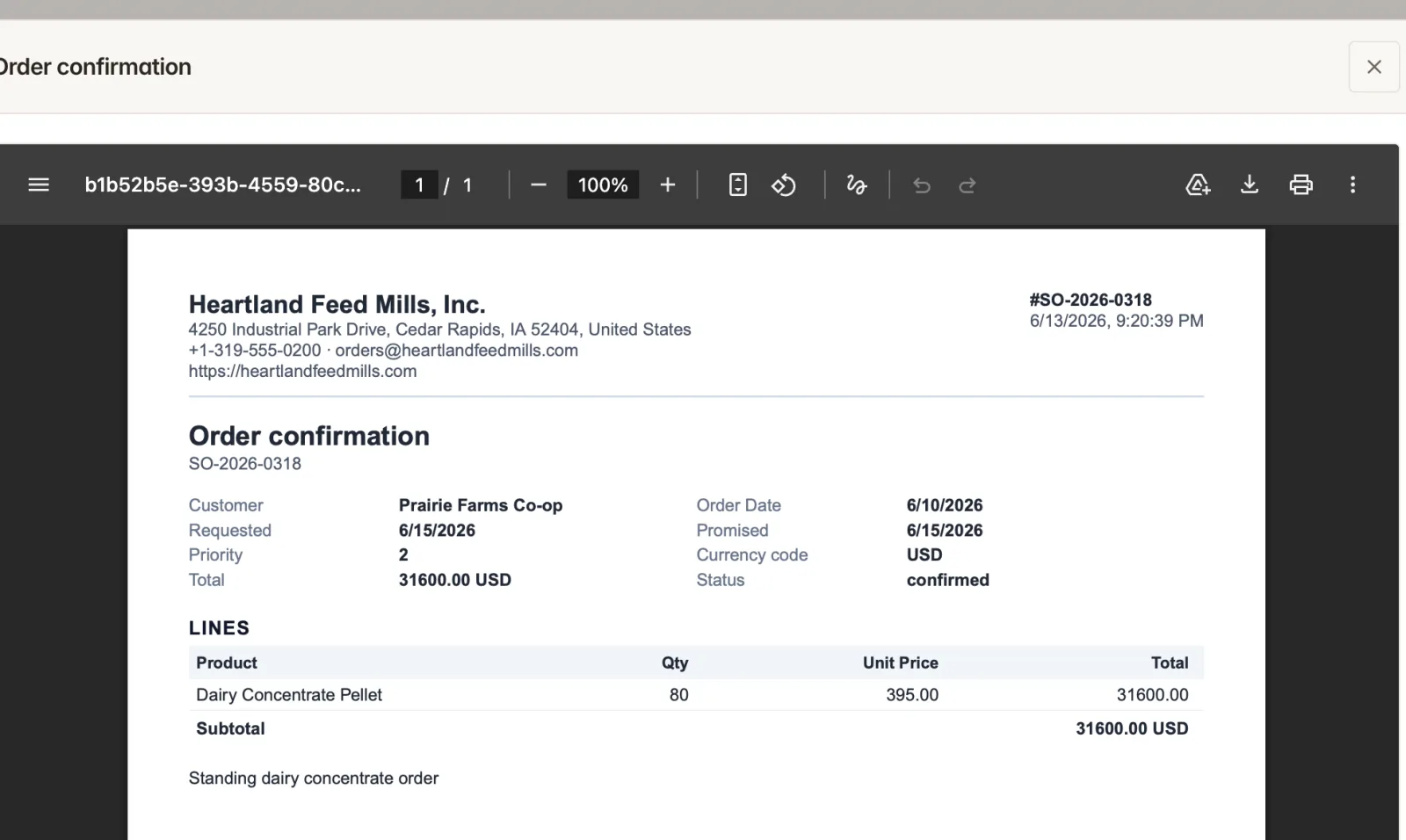The width and height of the screenshot is (1406, 840).
Task: Click the orders@heartlandfeedmills.com email address
Action: pos(457,350)
